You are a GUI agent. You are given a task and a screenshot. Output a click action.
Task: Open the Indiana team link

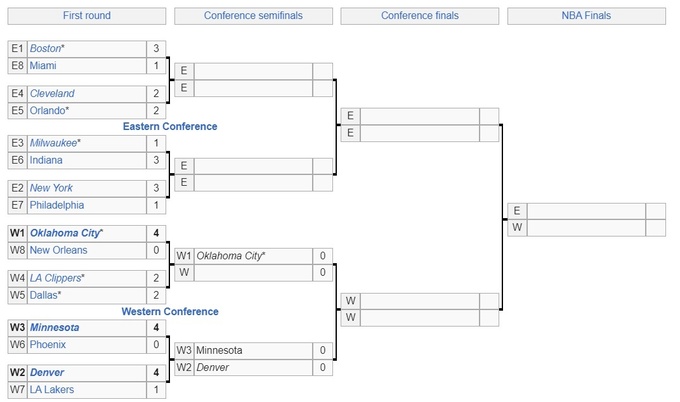click(x=46, y=160)
